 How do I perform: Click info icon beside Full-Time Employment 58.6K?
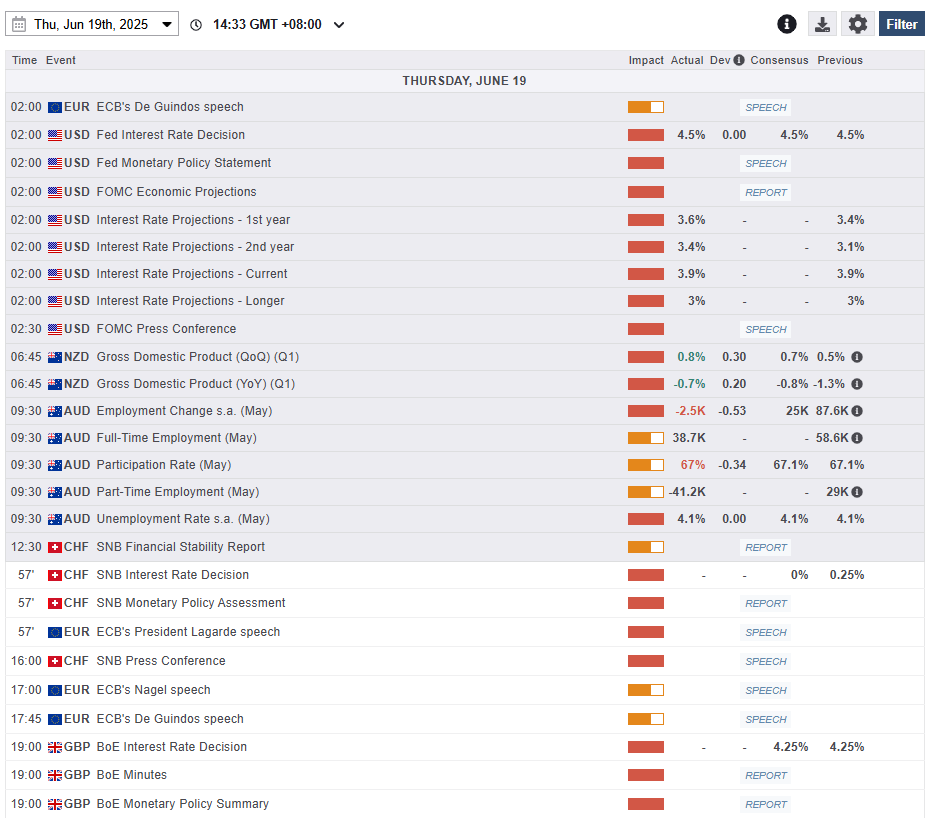[x=857, y=438]
